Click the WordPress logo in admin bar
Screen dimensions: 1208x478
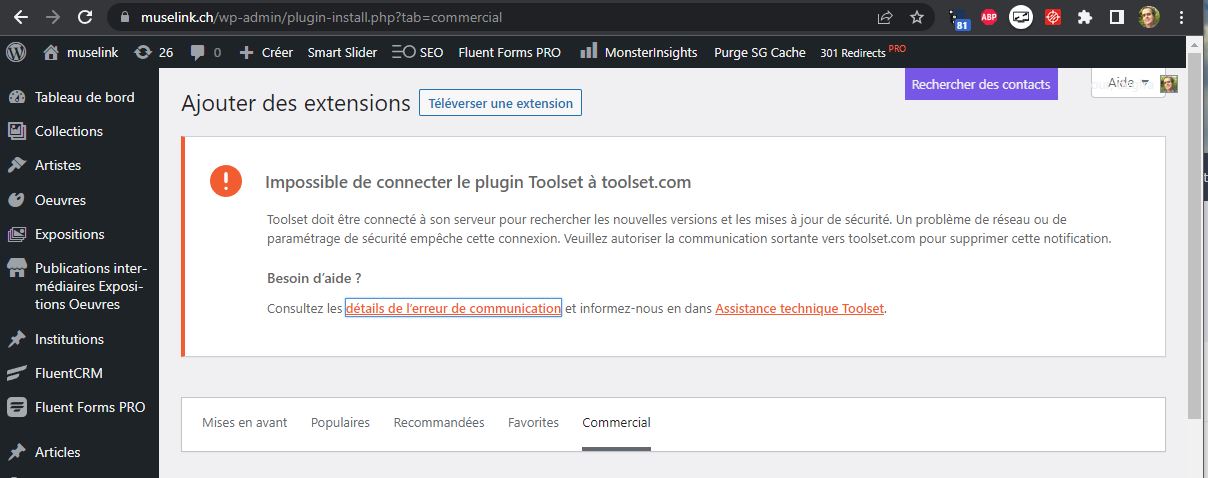tap(15, 52)
